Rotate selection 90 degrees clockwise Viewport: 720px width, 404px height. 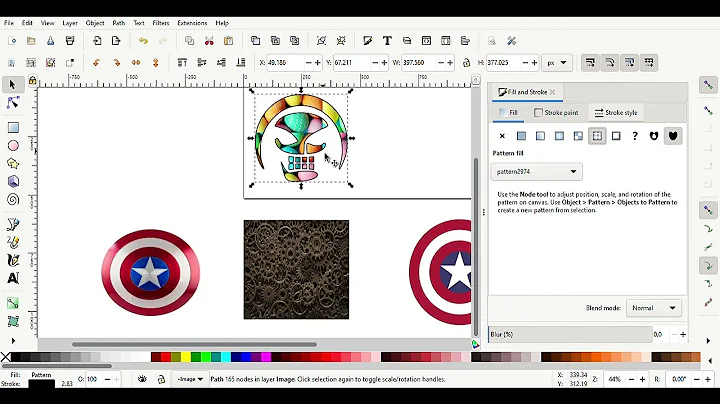click(116, 62)
